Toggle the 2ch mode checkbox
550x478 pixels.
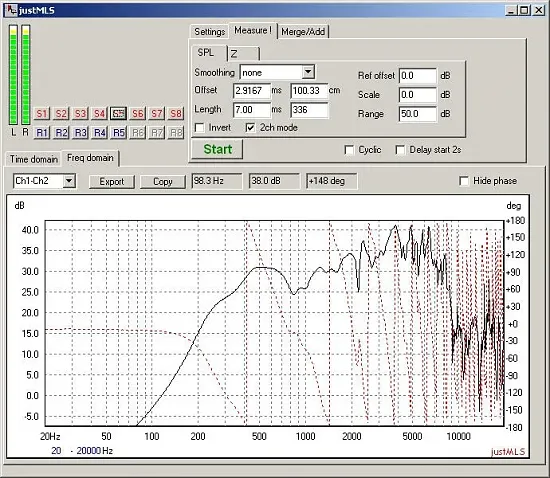250,128
